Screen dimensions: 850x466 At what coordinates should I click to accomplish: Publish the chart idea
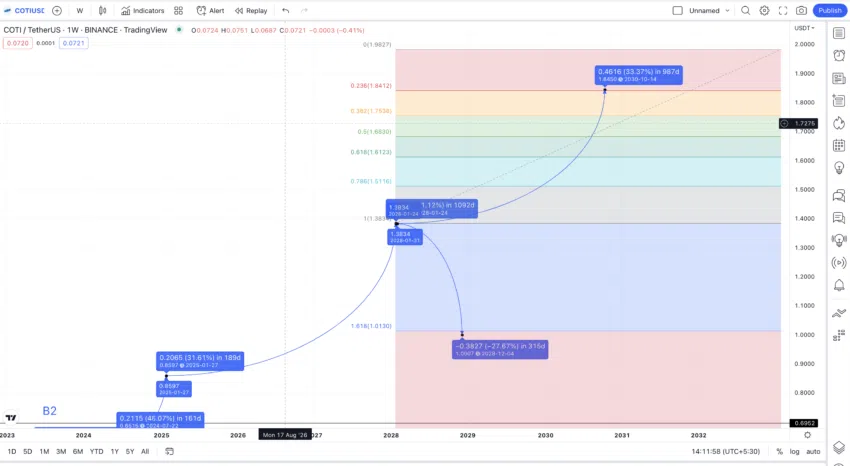[x=829, y=10]
